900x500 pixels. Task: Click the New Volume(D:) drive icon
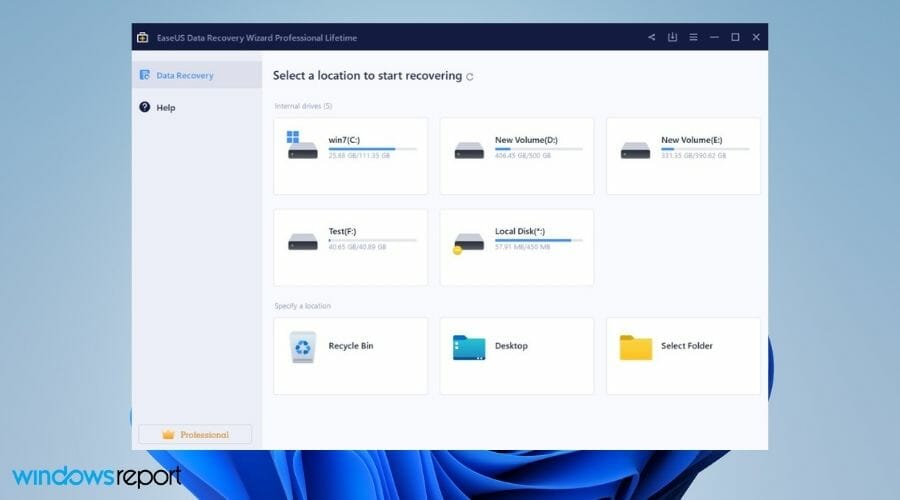click(469, 150)
